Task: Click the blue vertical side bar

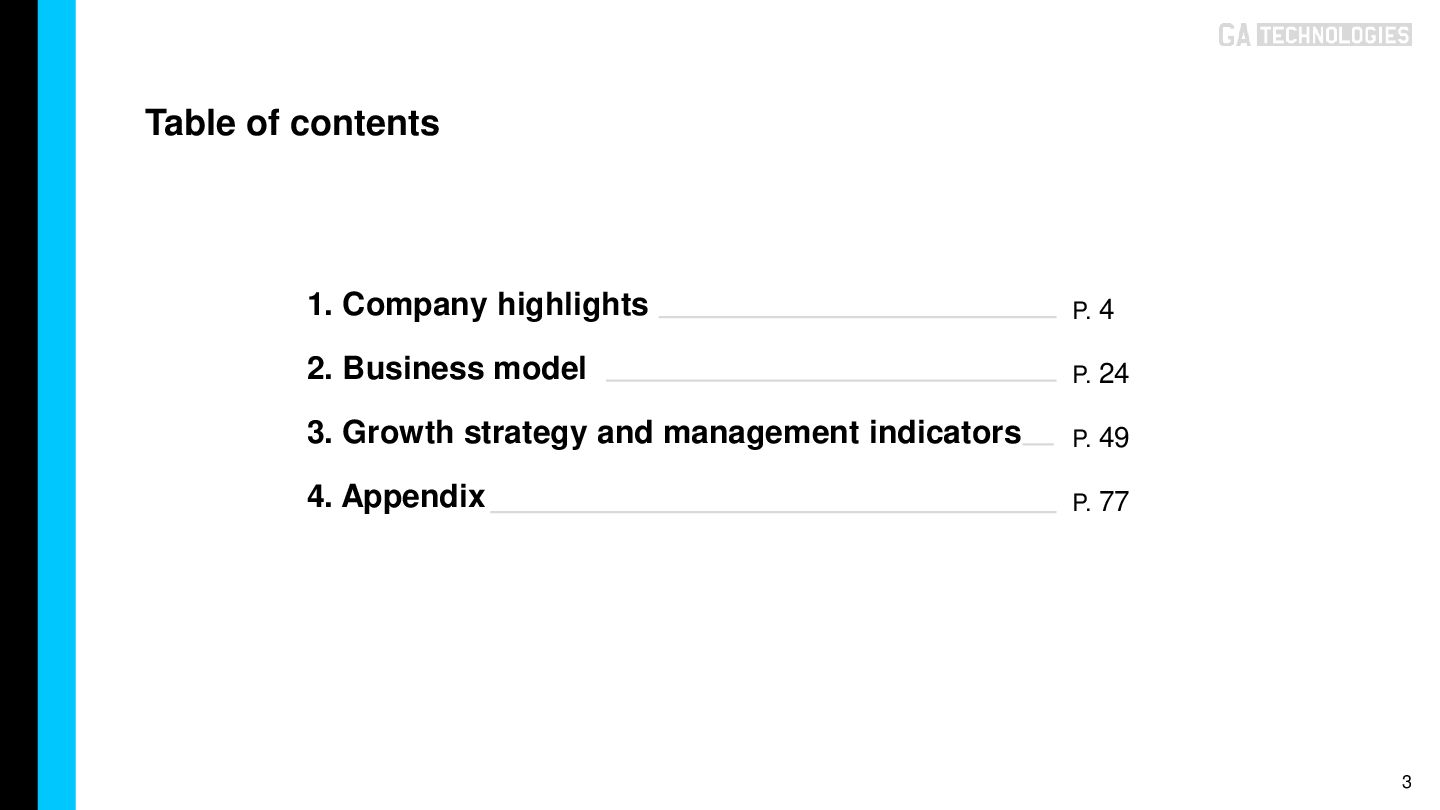Action: click(x=57, y=405)
